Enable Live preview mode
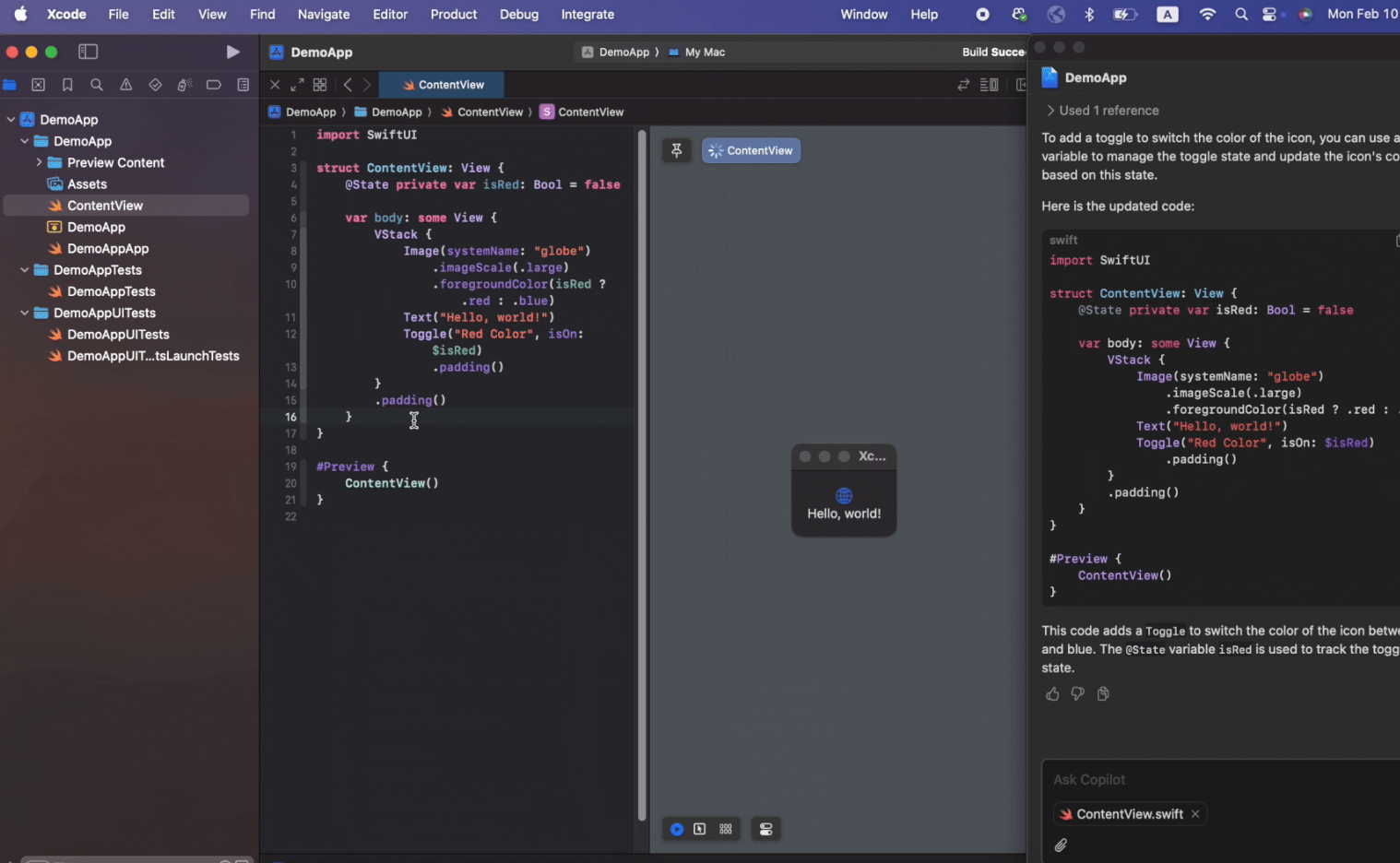This screenshot has width=1400, height=863. [677, 830]
